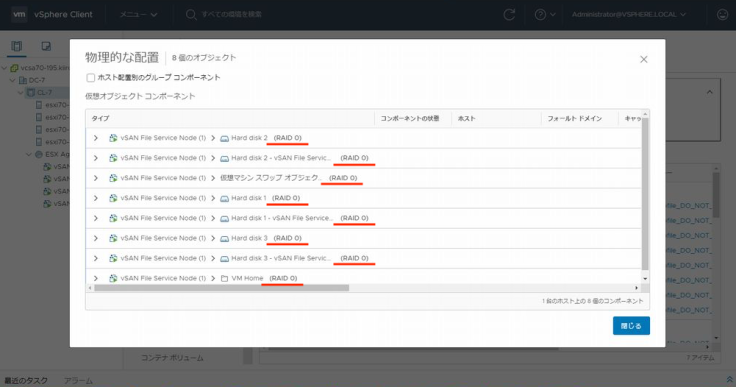Open VMs and Templates inventory tab icon
Viewport: 736px width, 387px height.
tap(46, 46)
